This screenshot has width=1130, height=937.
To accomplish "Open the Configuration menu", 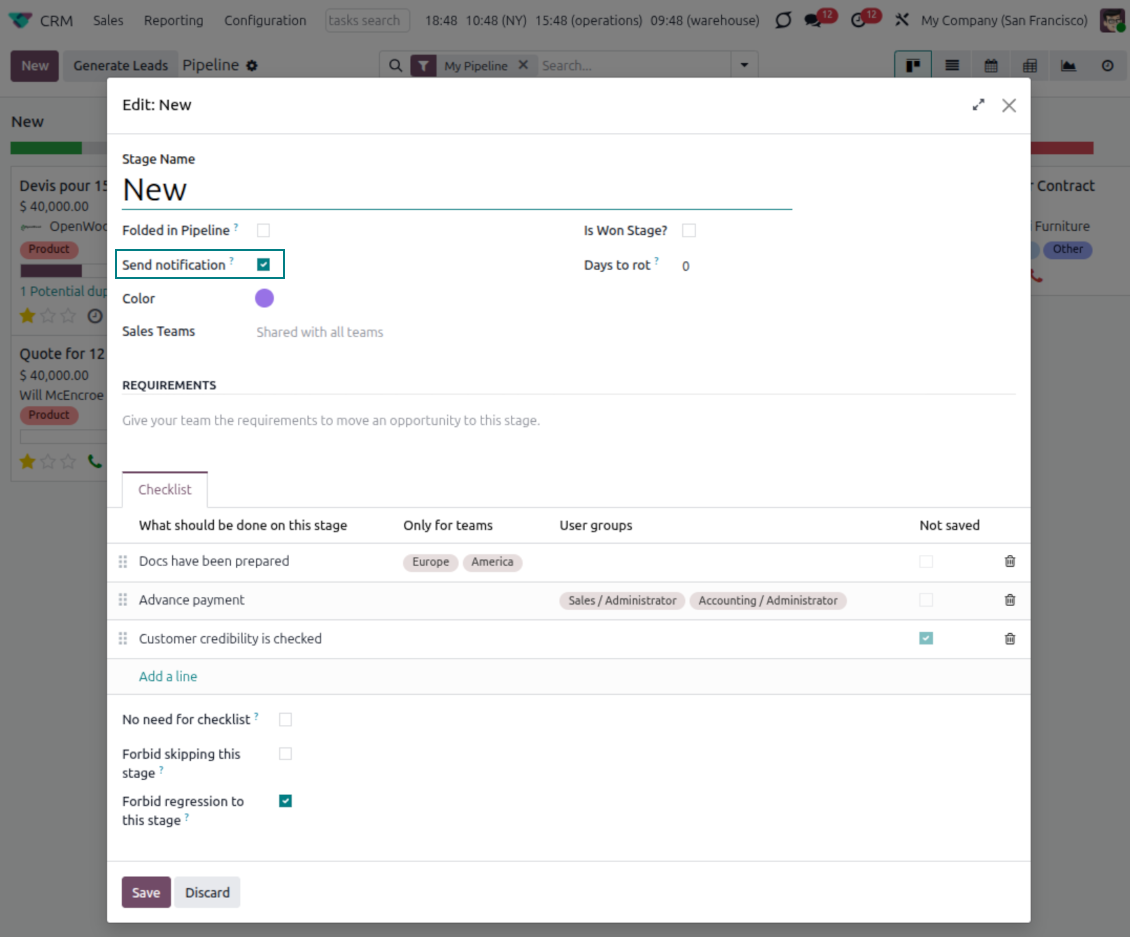I will [x=264, y=20].
